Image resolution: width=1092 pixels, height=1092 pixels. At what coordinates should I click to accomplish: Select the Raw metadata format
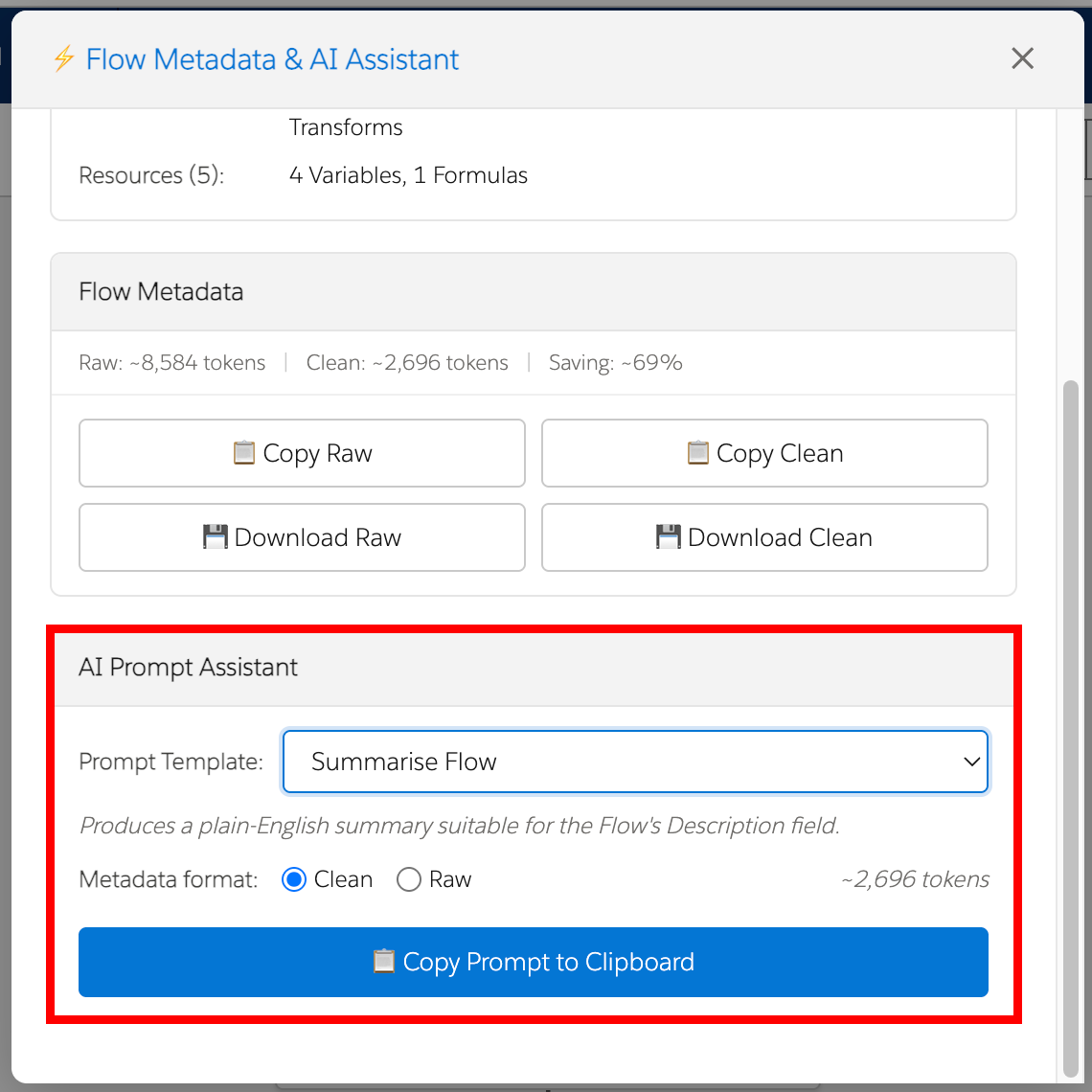click(x=408, y=878)
